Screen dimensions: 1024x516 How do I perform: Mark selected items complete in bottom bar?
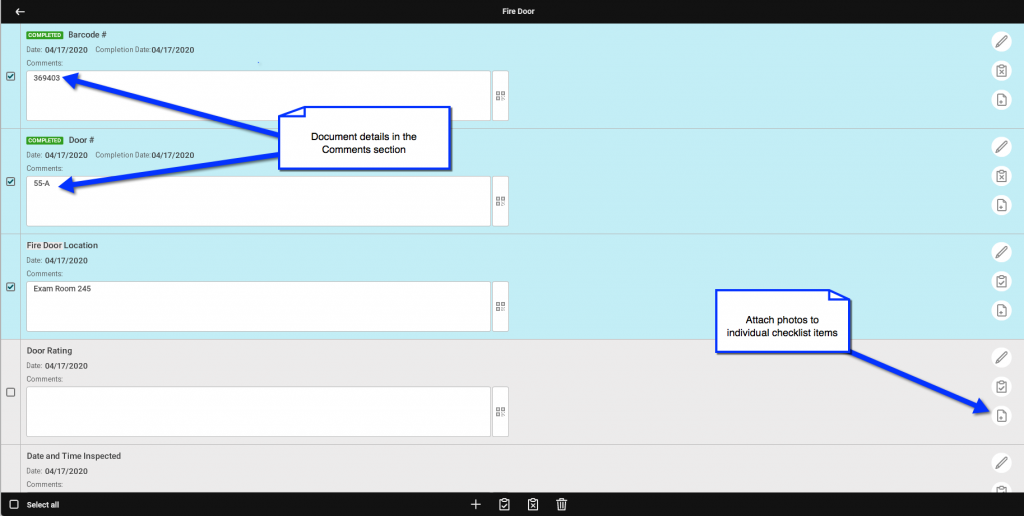click(505, 505)
